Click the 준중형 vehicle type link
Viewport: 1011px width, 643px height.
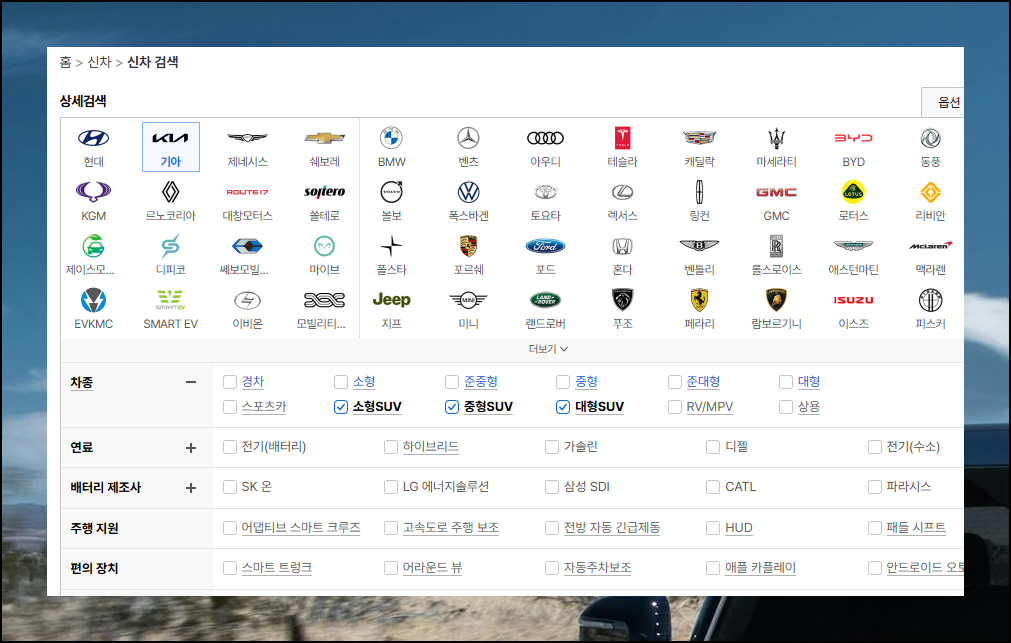click(481, 381)
